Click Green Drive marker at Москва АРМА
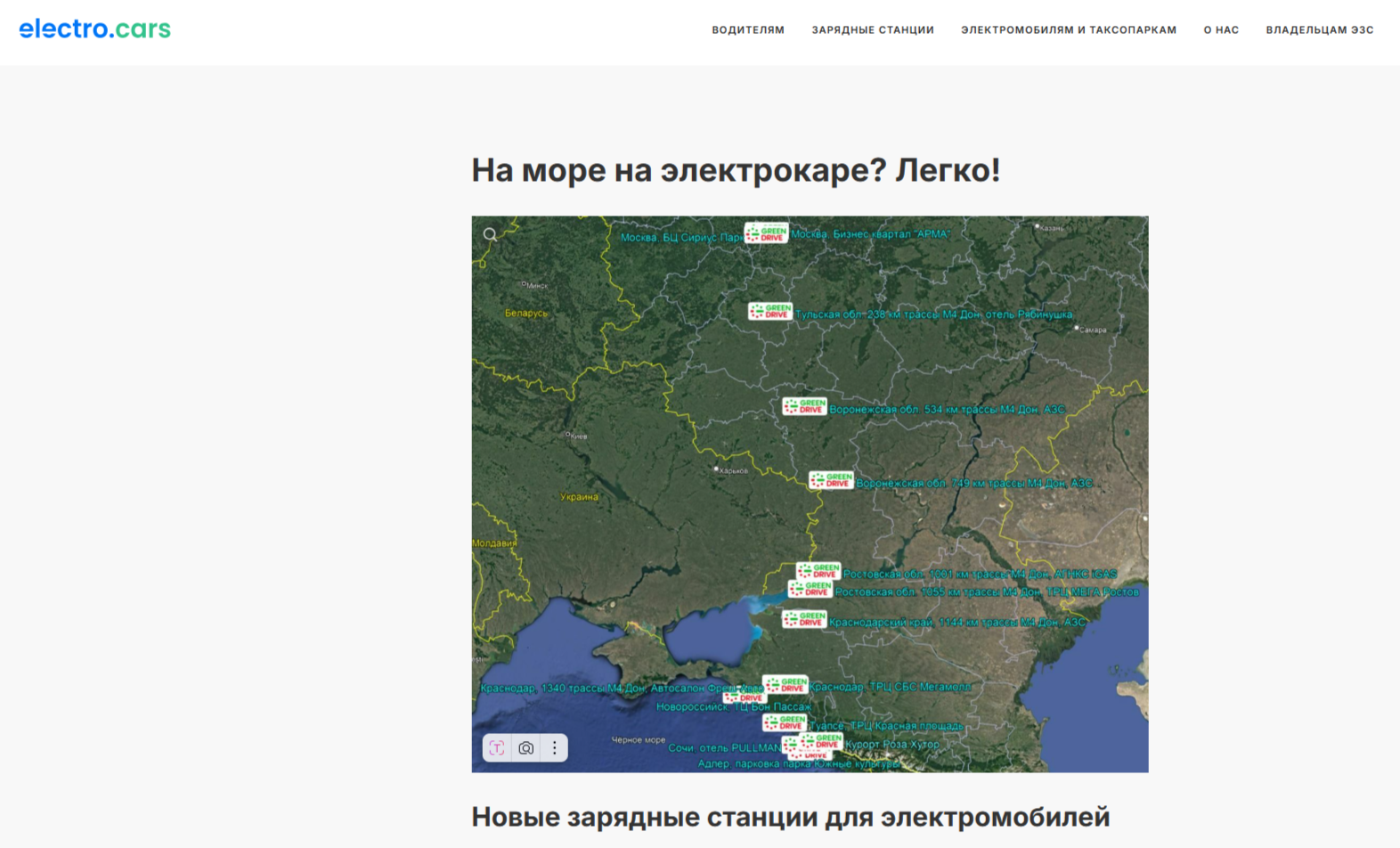 point(766,233)
